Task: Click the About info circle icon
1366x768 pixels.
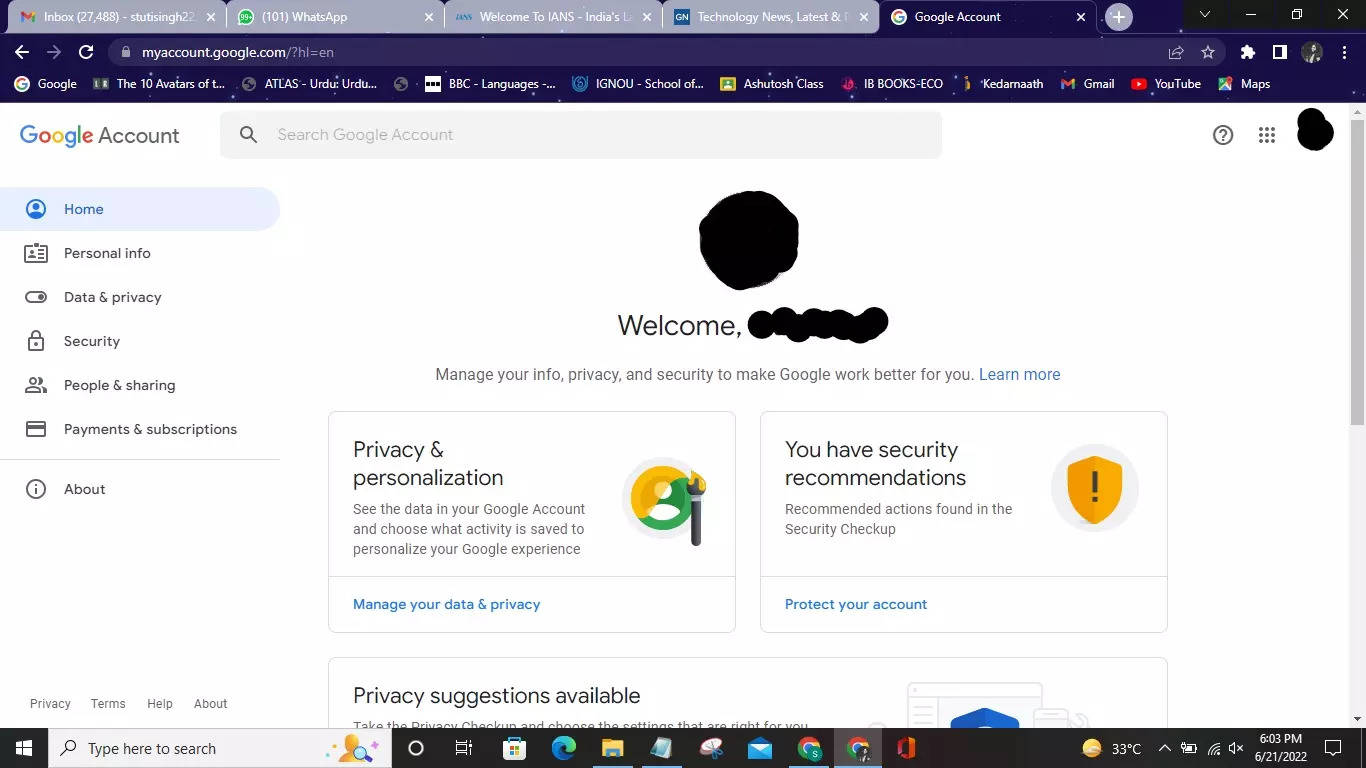Action: [x=36, y=489]
